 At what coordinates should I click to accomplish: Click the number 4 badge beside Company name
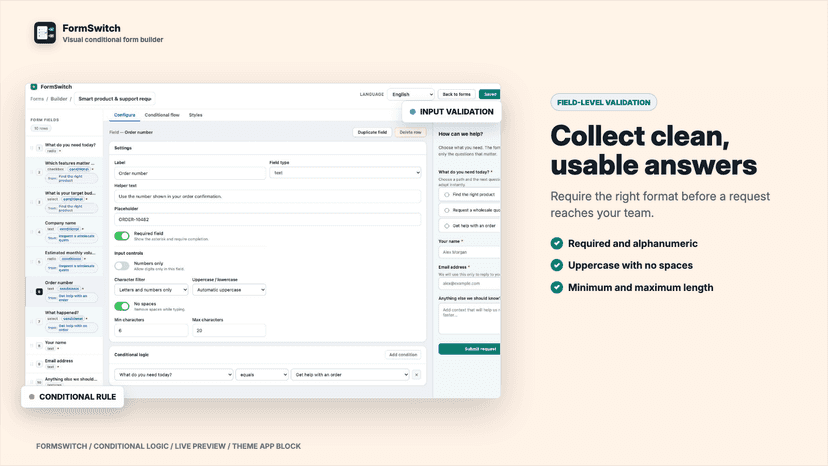(39, 232)
